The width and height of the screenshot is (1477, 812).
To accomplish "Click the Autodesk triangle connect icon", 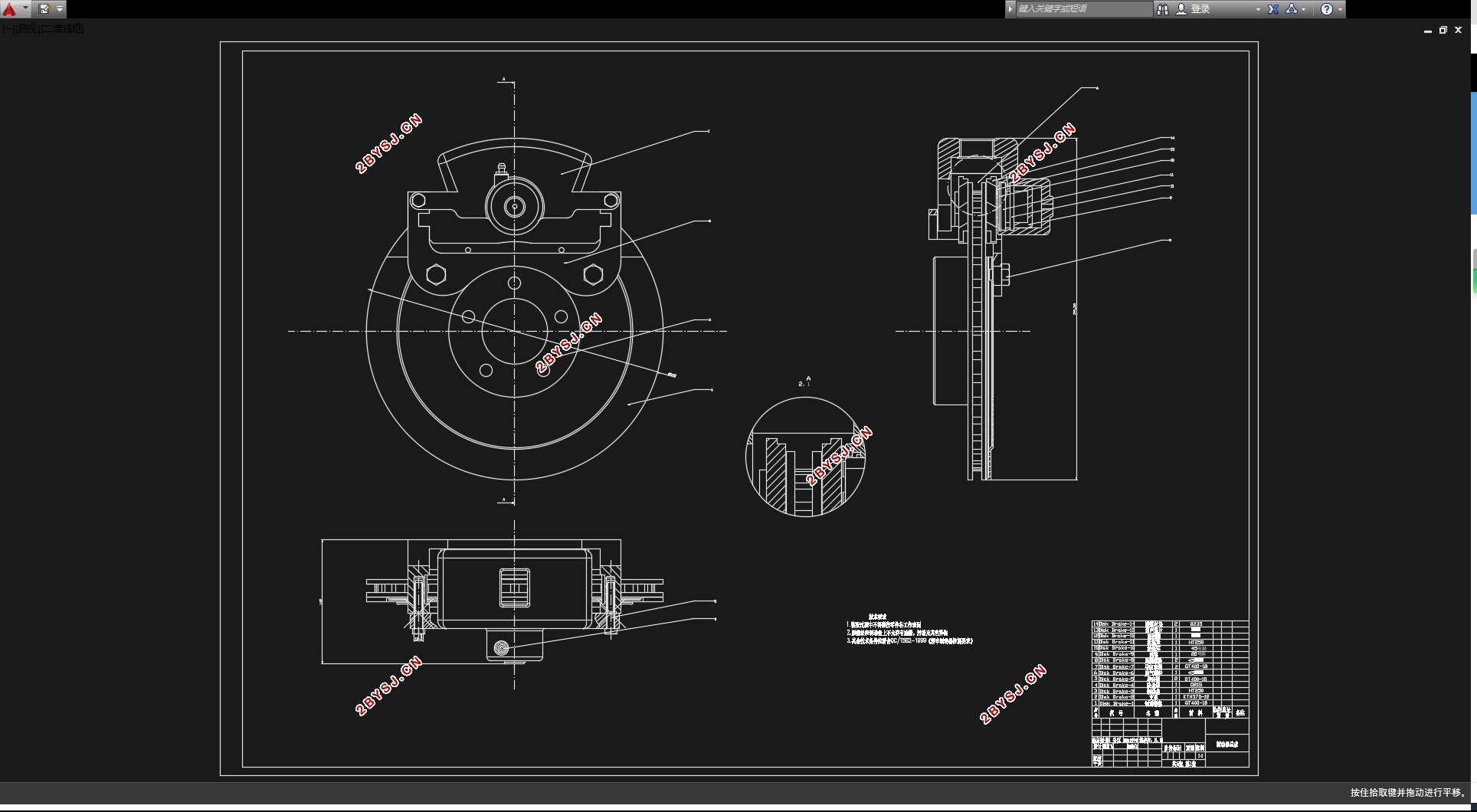I will 1292,9.
